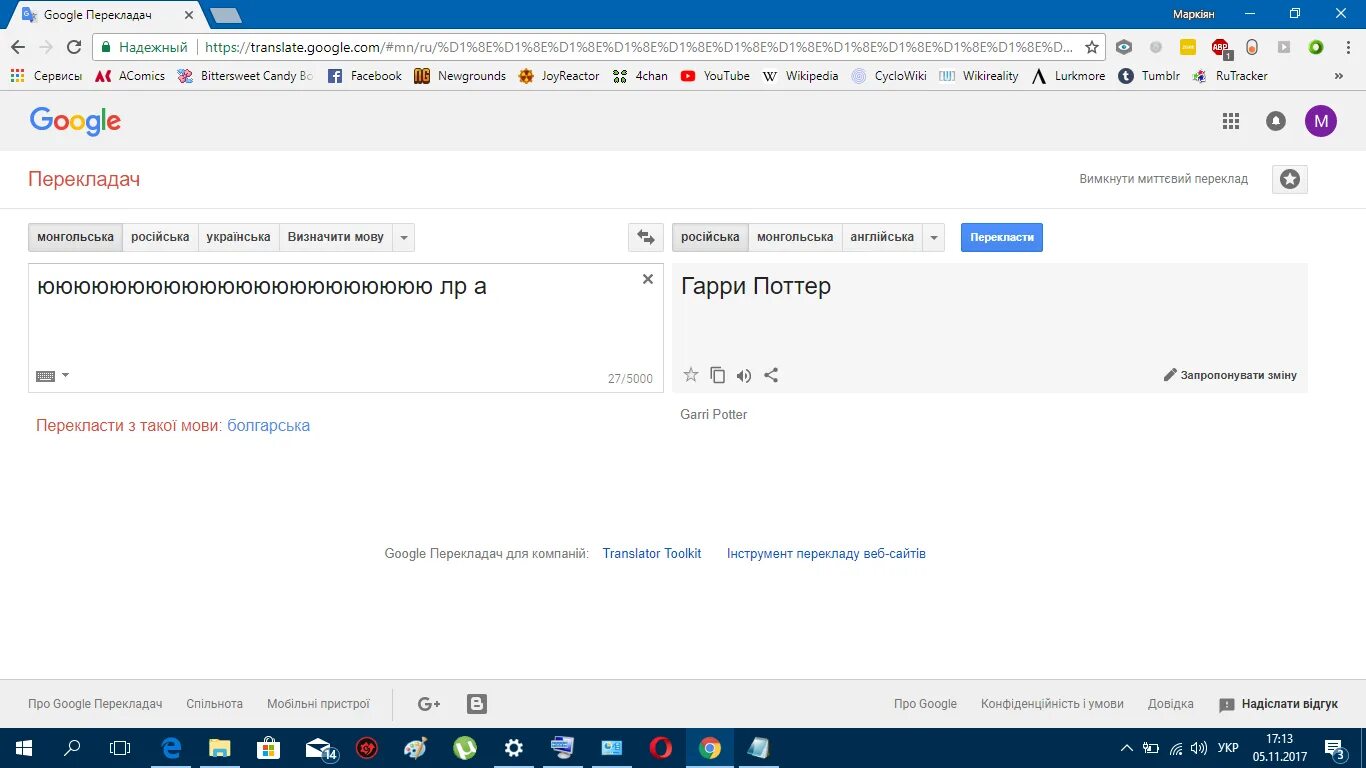Screen dimensions: 1366x768
Task: Open the Довідка footer link
Action: point(1171,704)
